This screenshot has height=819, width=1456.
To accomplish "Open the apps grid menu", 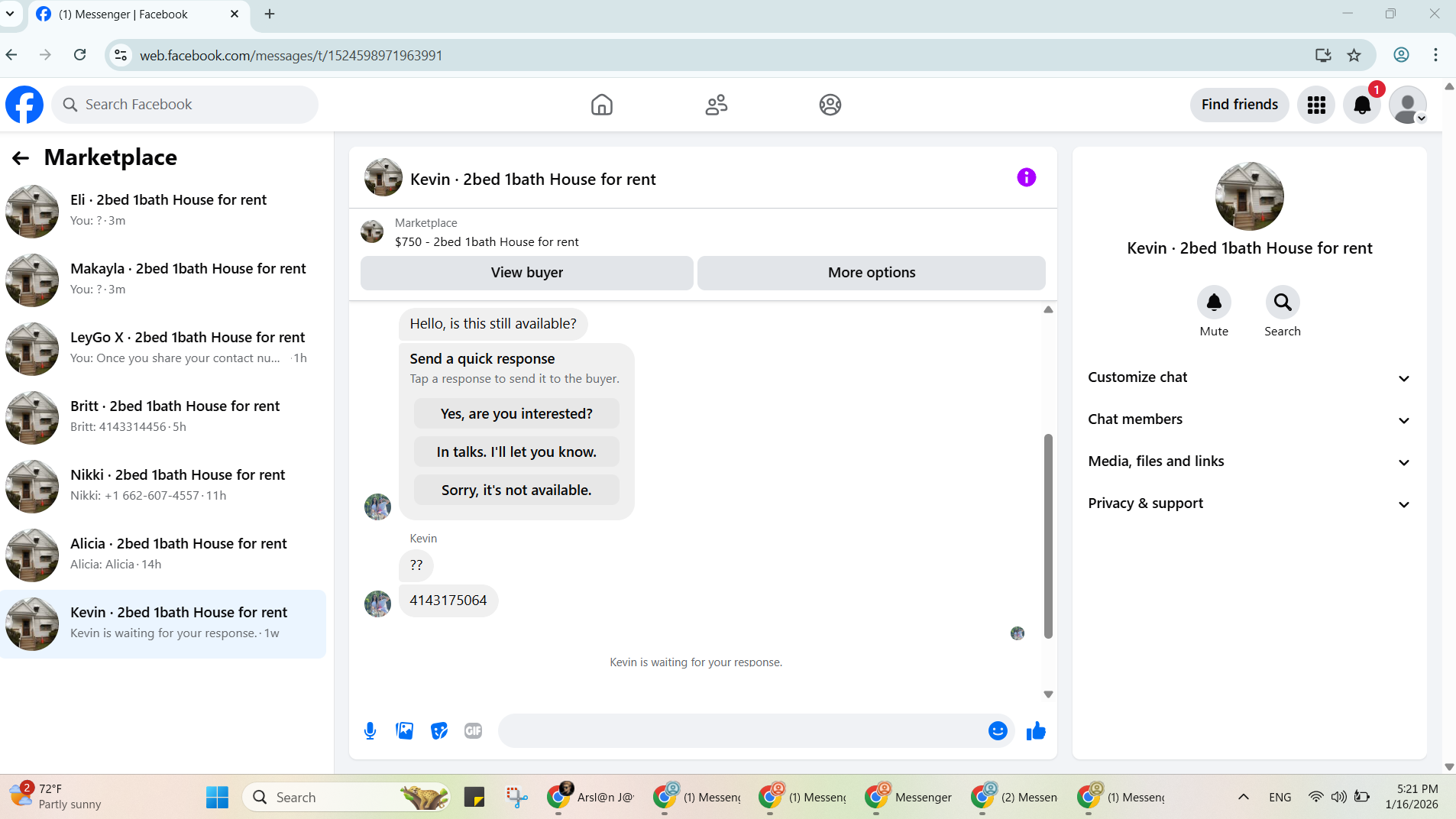I will 1316,105.
